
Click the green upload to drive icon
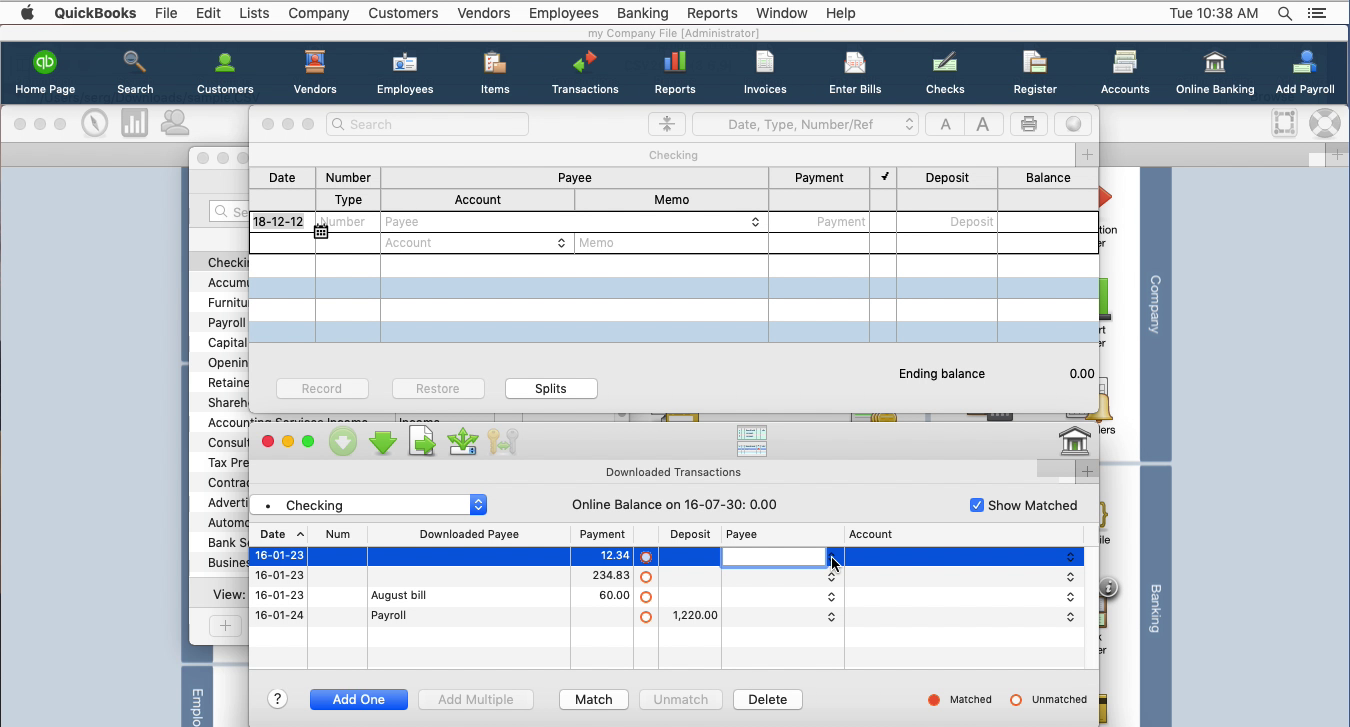tap(463, 441)
